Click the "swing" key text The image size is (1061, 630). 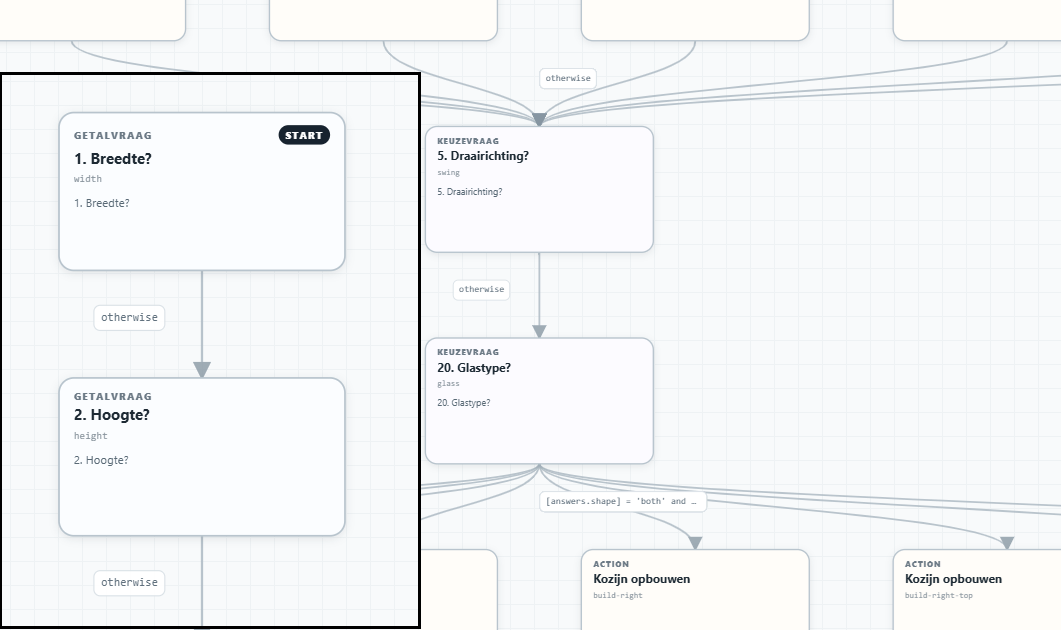click(449, 173)
